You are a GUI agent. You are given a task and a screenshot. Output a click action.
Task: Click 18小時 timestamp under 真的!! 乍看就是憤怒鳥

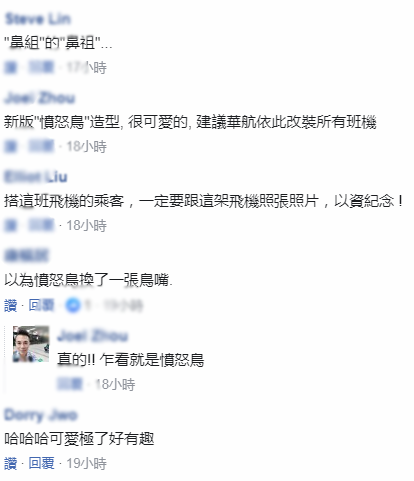coord(115,384)
